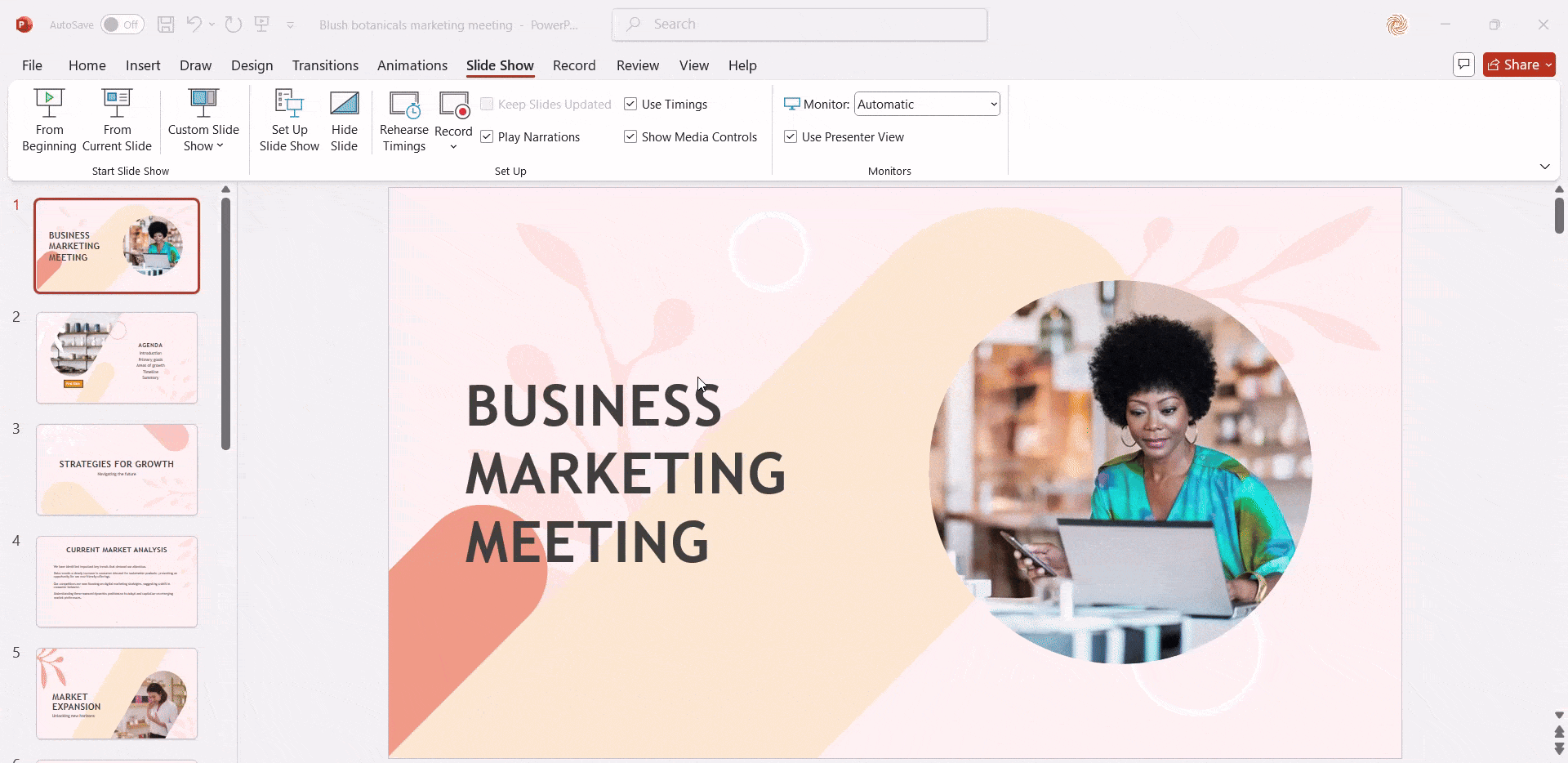1568x763 pixels.
Task: Collapse the ribbon with the chevron
Action: click(1544, 166)
